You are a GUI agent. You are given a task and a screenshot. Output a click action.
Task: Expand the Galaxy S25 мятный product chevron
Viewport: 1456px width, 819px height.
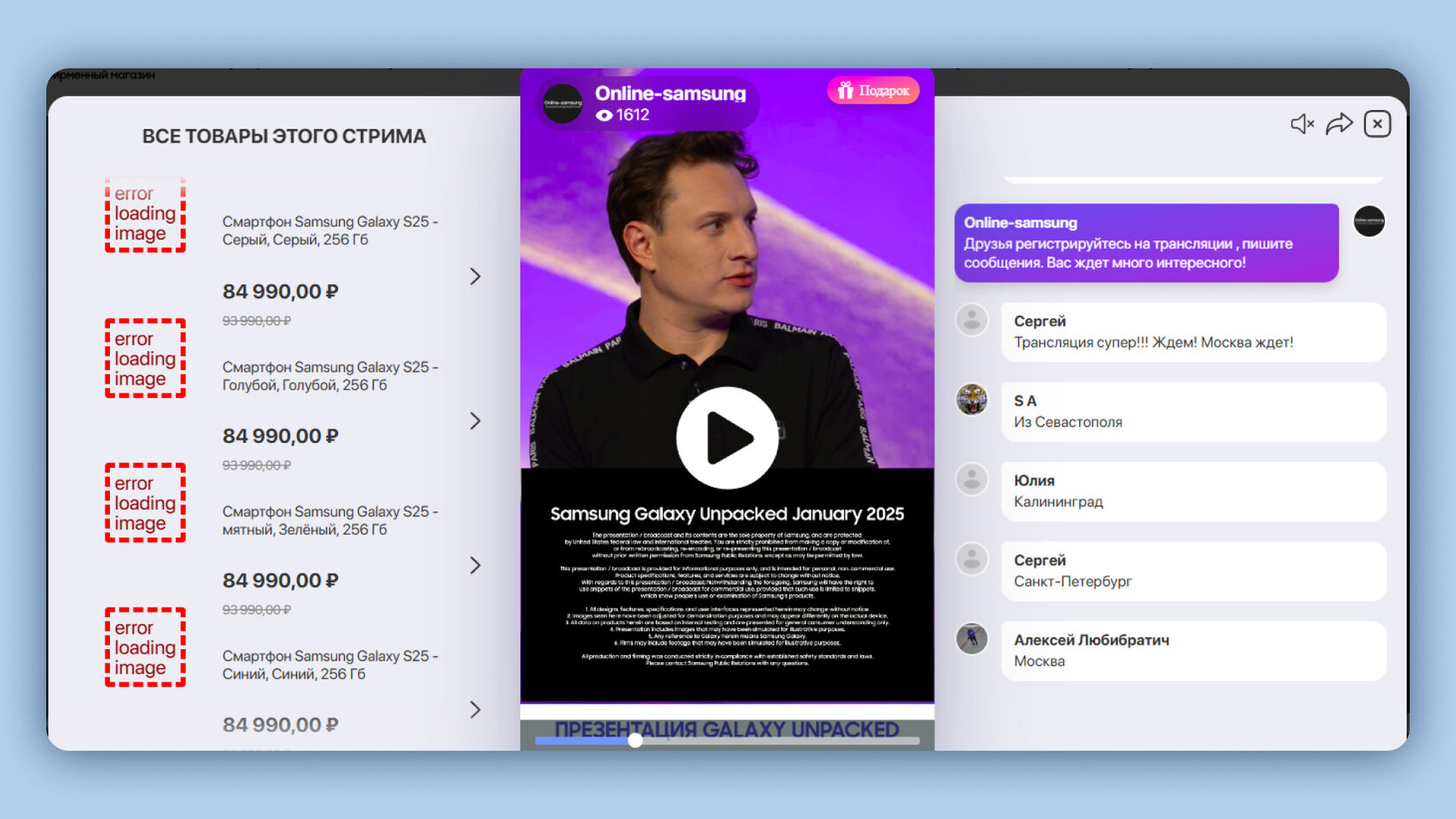coord(475,565)
